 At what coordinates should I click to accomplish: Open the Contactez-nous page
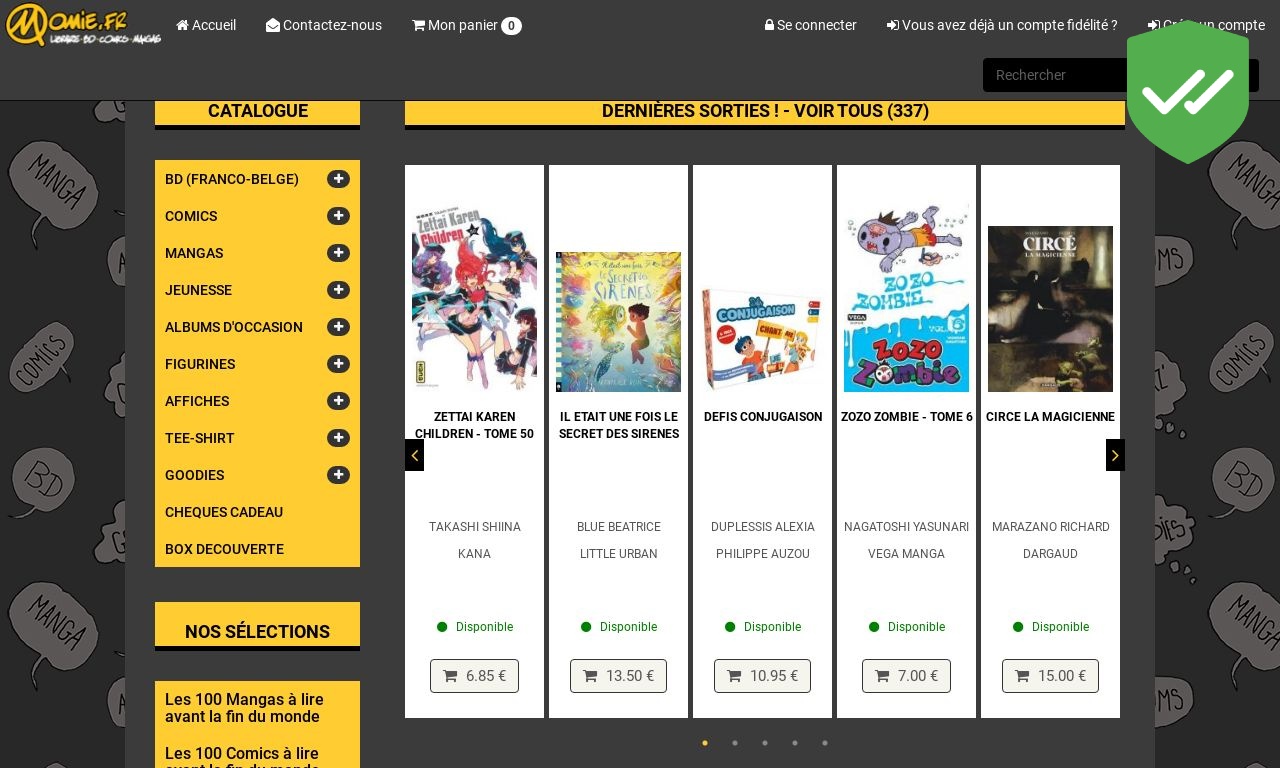324,25
